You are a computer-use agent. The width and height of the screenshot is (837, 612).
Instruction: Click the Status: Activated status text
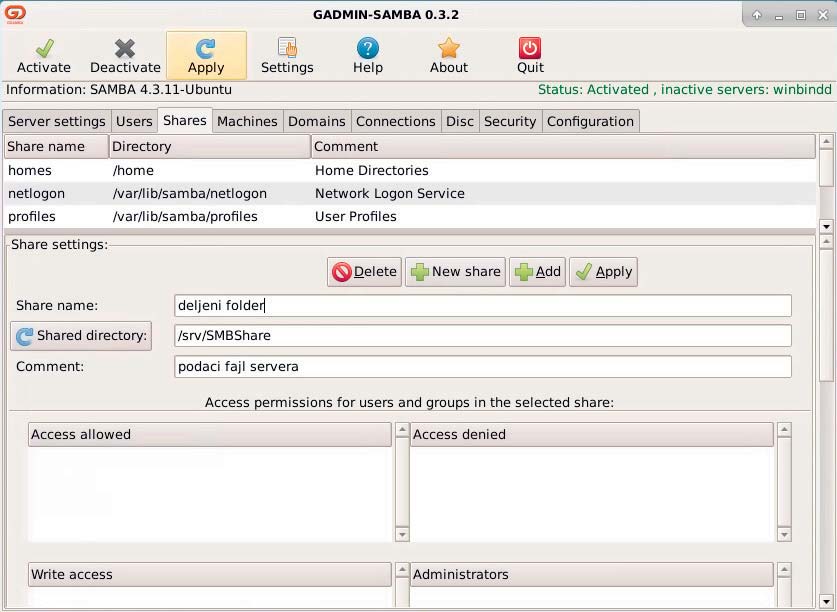coord(684,90)
